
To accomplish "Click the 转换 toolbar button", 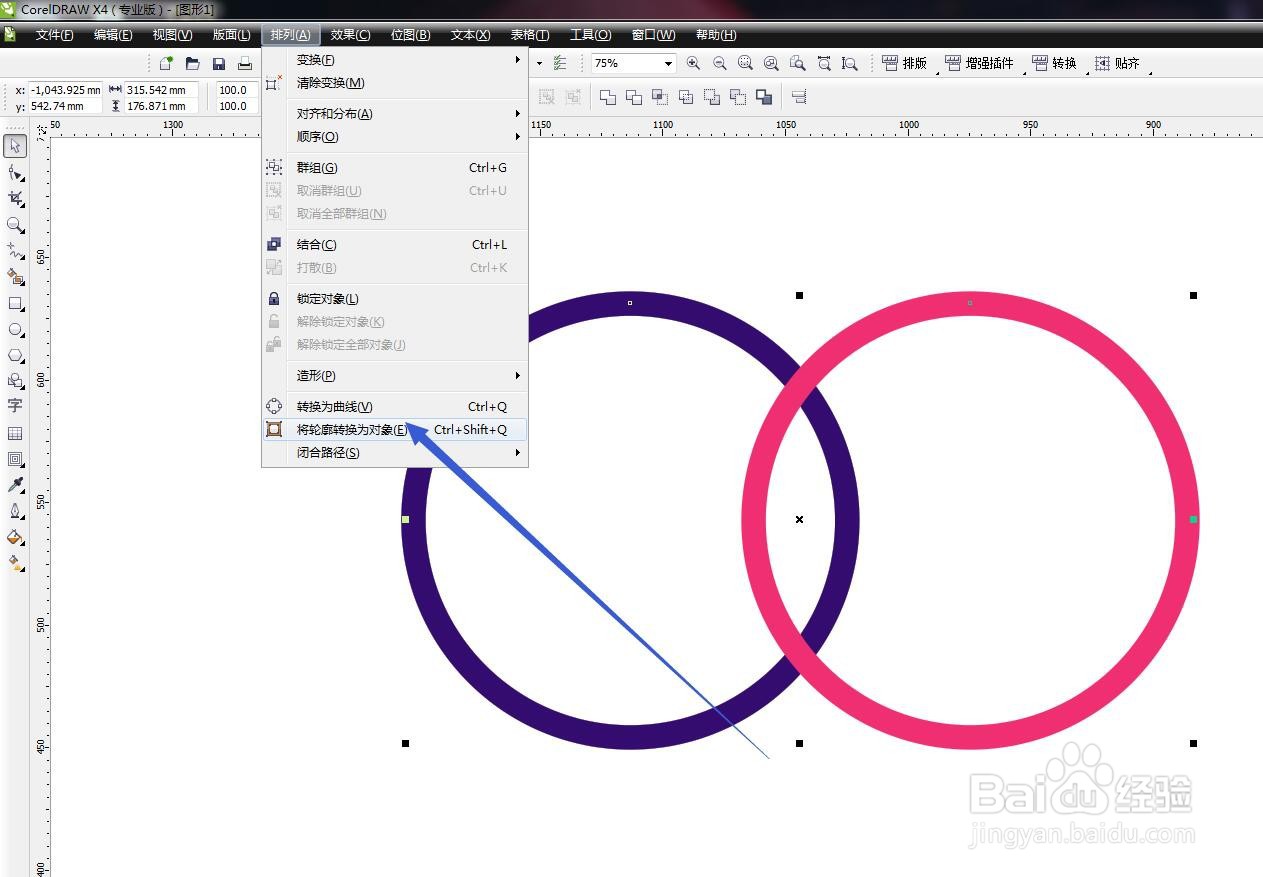I will (1054, 63).
